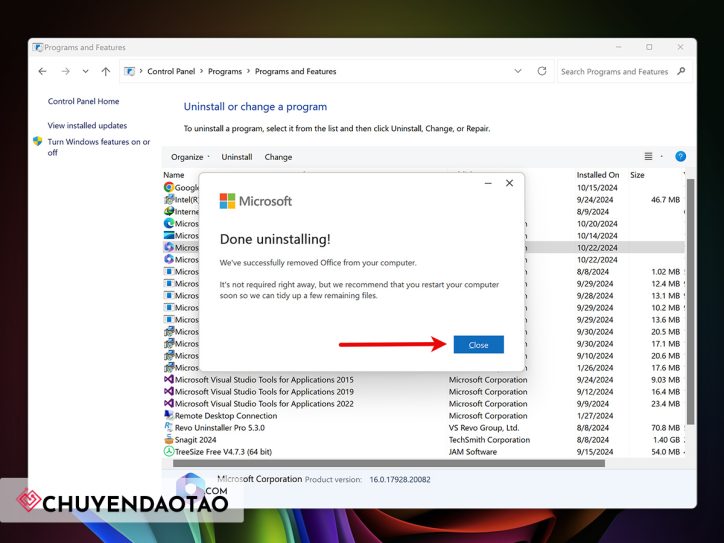Minimize the Microsoft uninstall dialog
The image size is (724, 543).
click(488, 183)
